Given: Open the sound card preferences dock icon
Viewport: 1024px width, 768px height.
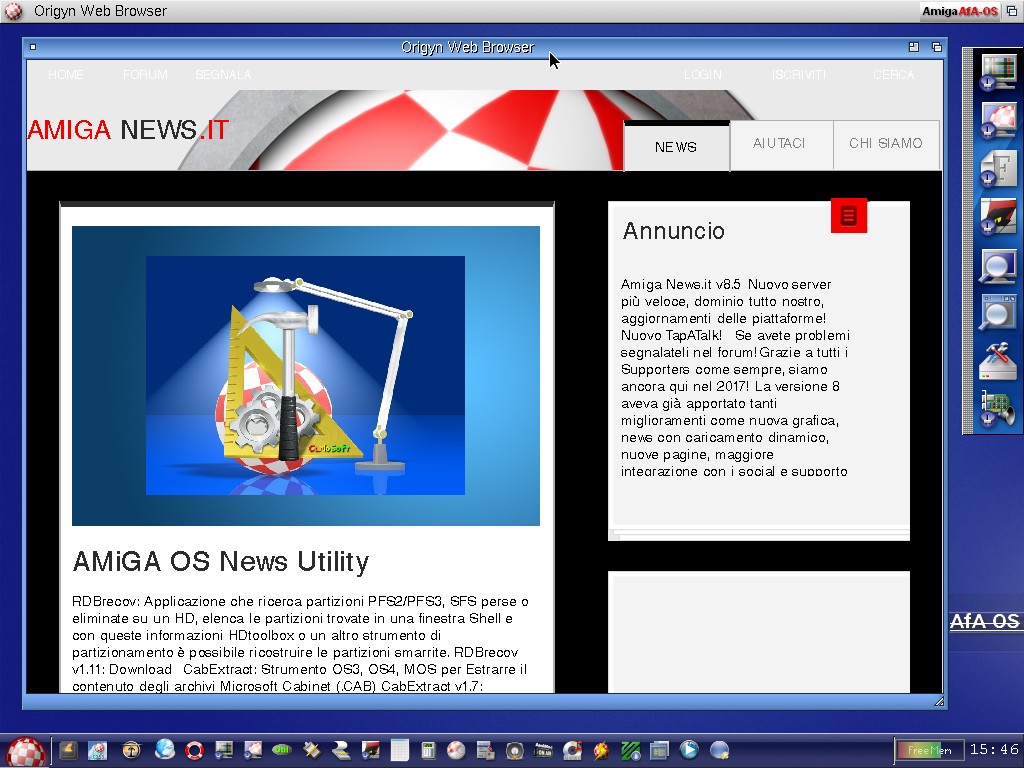Looking at the screenshot, I should coord(997,409).
